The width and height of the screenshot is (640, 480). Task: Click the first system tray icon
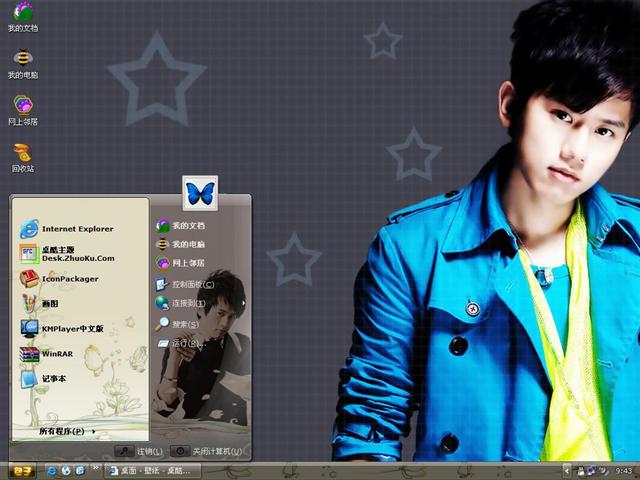[x=580, y=471]
